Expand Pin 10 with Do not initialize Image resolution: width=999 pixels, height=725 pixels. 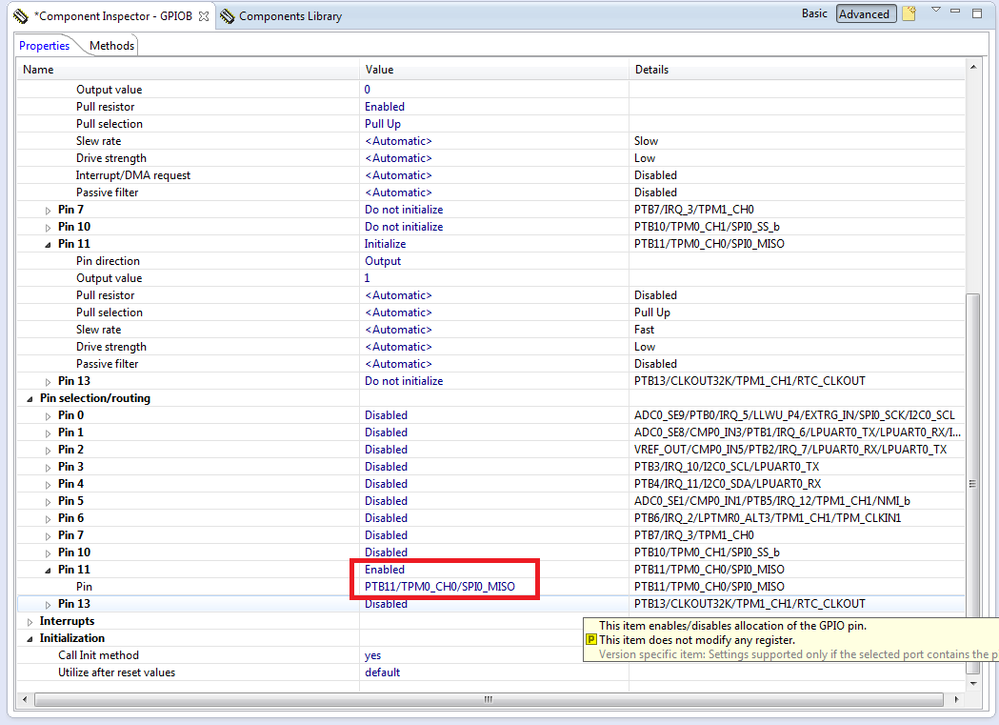pos(48,227)
